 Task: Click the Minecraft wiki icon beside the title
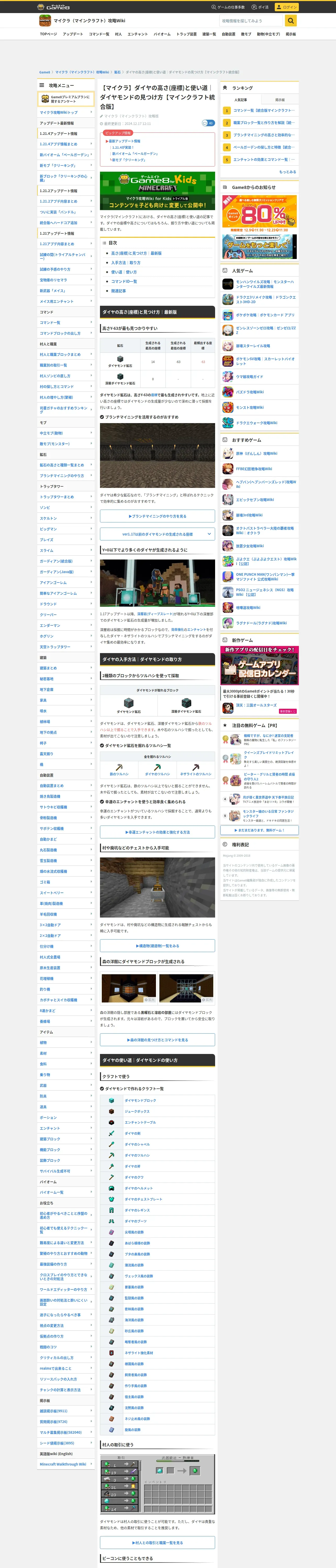tap(45, 21)
